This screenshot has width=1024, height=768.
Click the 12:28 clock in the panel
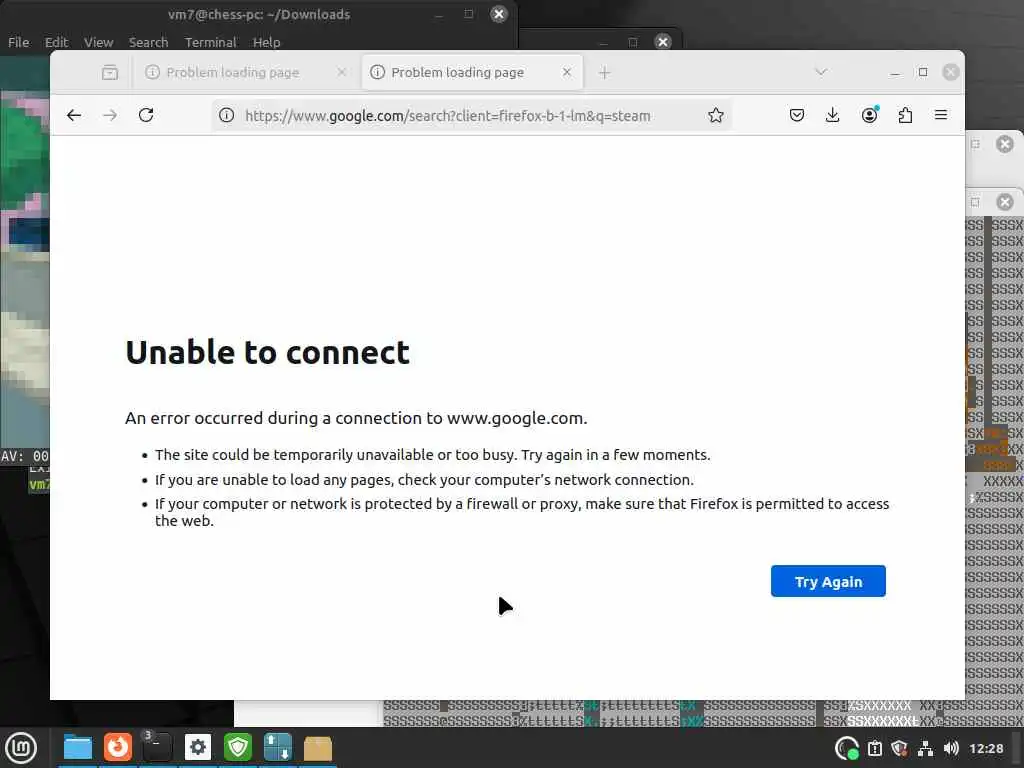point(986,748)
